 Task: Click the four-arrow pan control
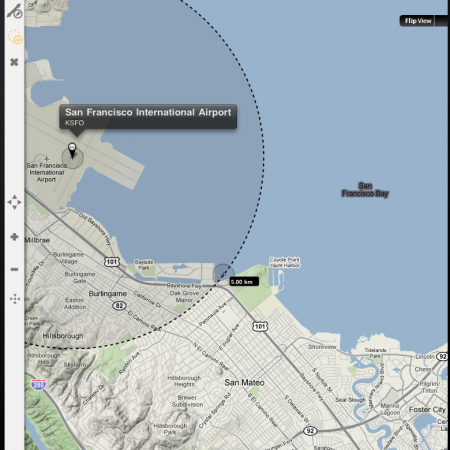(x=14, y=202)
